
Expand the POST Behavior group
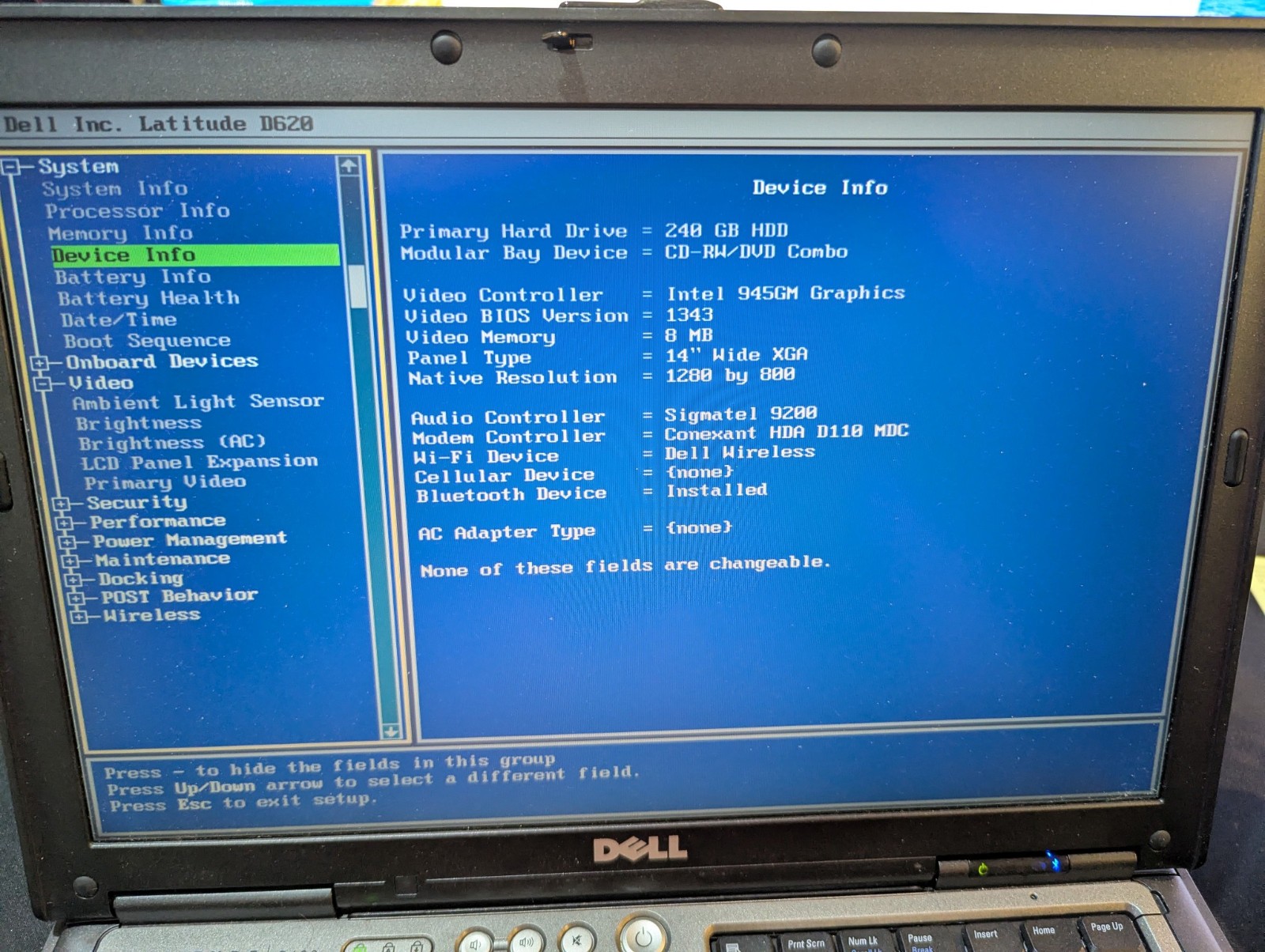(77, 598)
